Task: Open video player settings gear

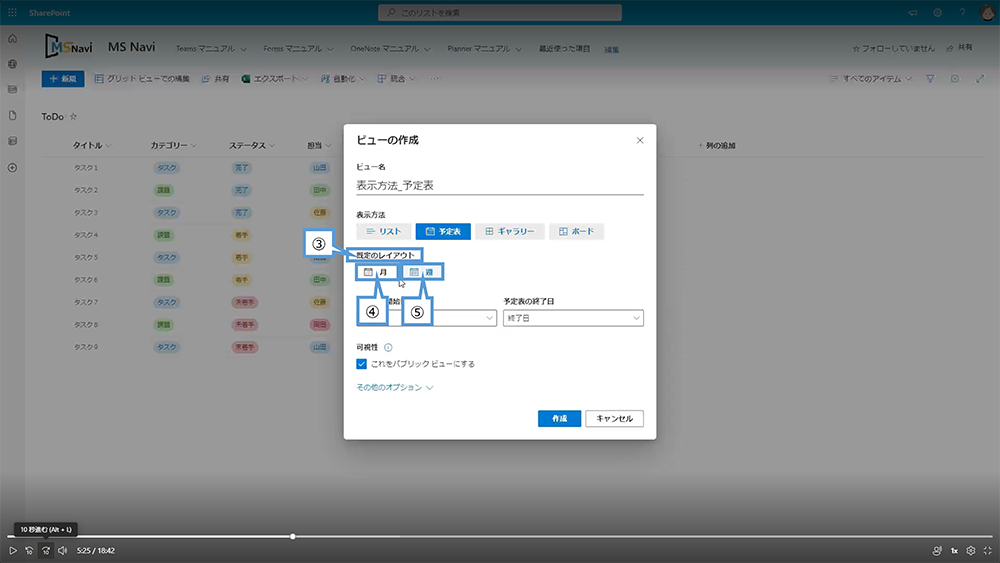Action: click(971, 550)
